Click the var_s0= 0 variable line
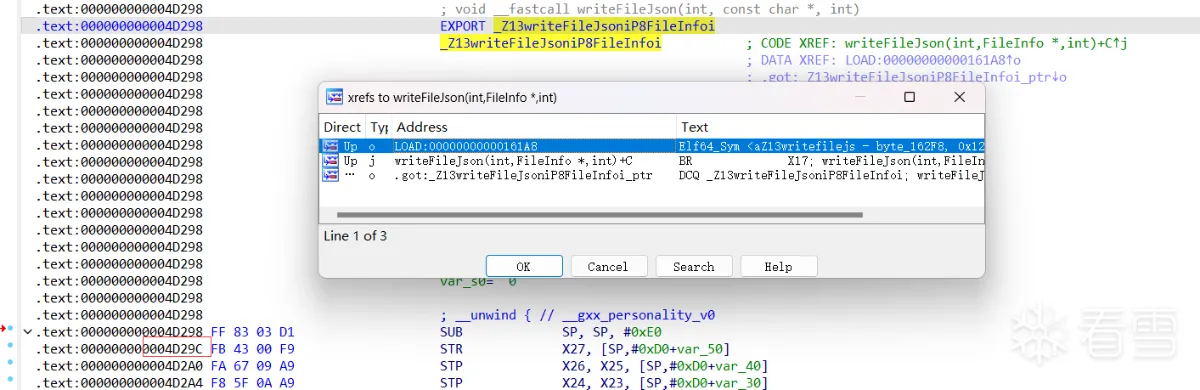 pos(478,281)
